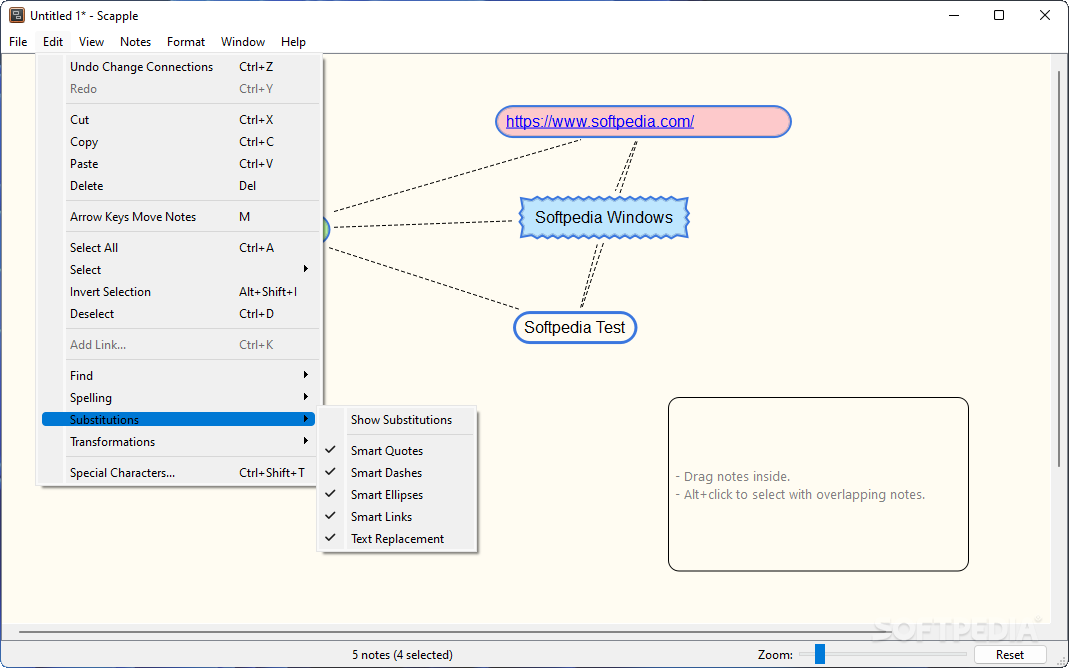
Task: Open Special Characters dialog
Action: pyautogui.click(x=179, y=472)
